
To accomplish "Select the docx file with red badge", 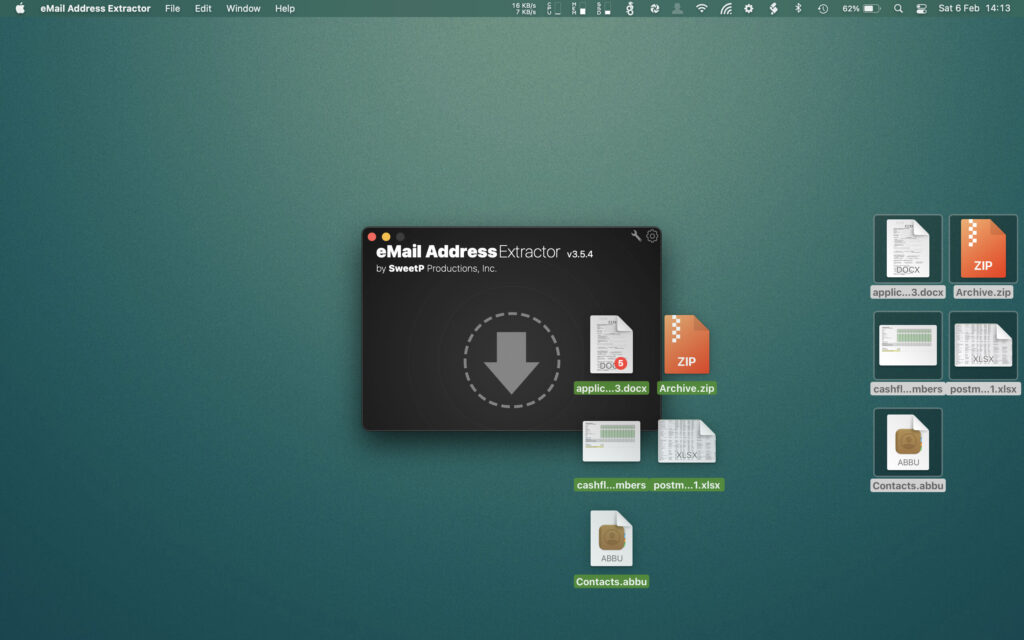I will [x=610, y=345].
